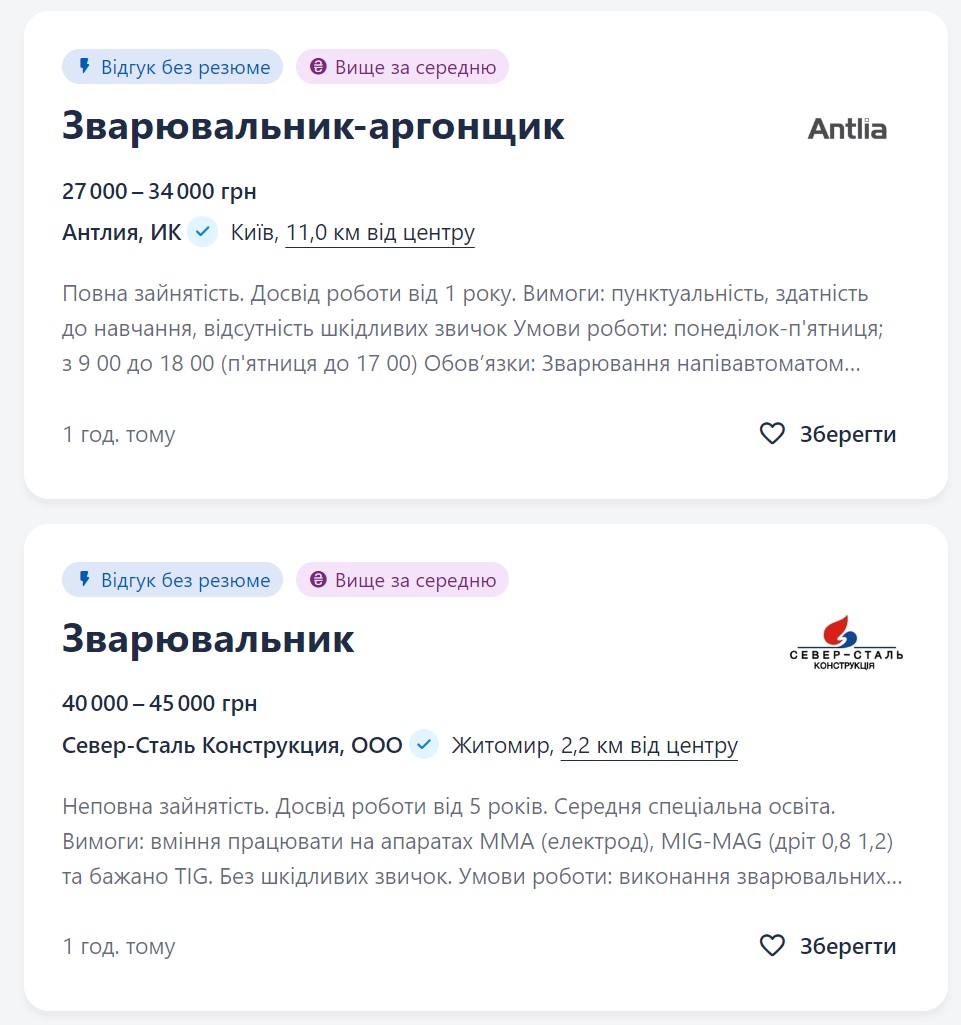Click the verified checkmark next to Антлия, ИК

tap(201, 232)
